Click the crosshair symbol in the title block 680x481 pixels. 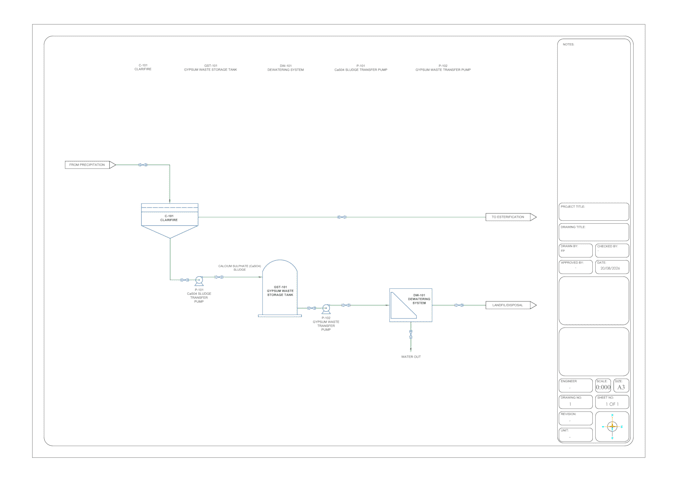[x=612, y=427]
